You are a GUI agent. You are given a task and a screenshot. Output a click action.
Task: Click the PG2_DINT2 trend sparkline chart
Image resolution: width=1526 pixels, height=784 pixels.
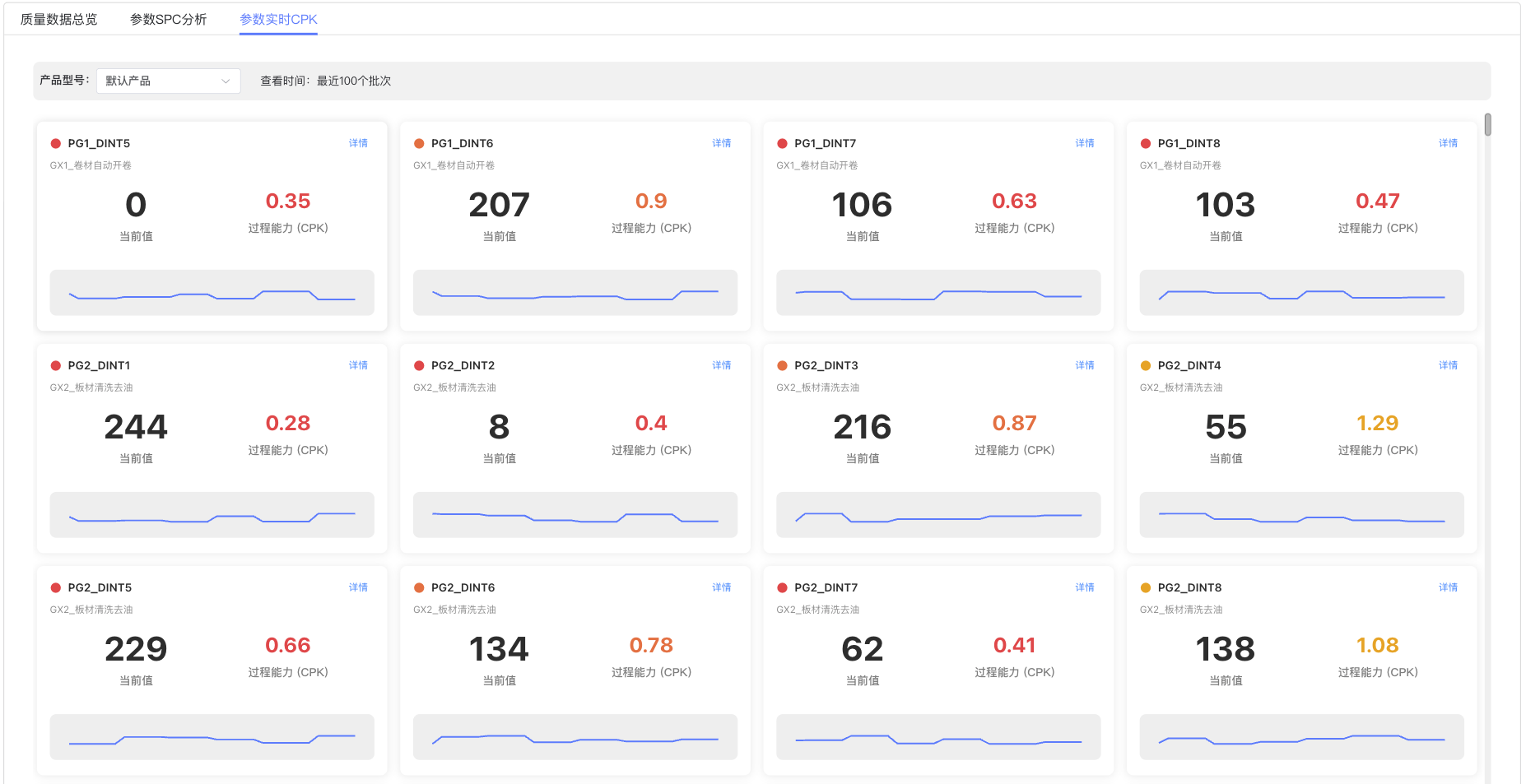point(575,515)
